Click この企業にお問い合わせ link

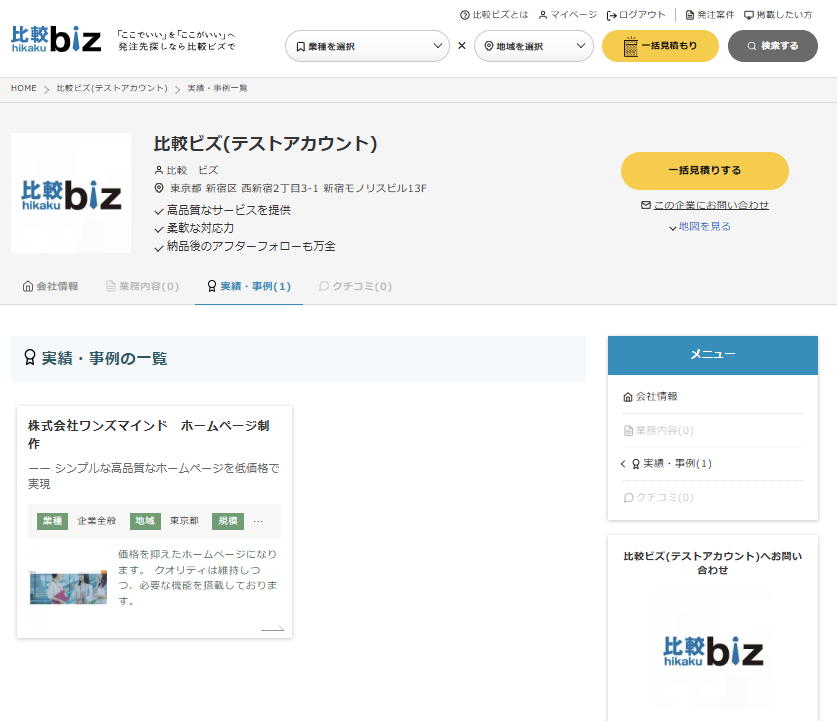click(x=705, y=205)
